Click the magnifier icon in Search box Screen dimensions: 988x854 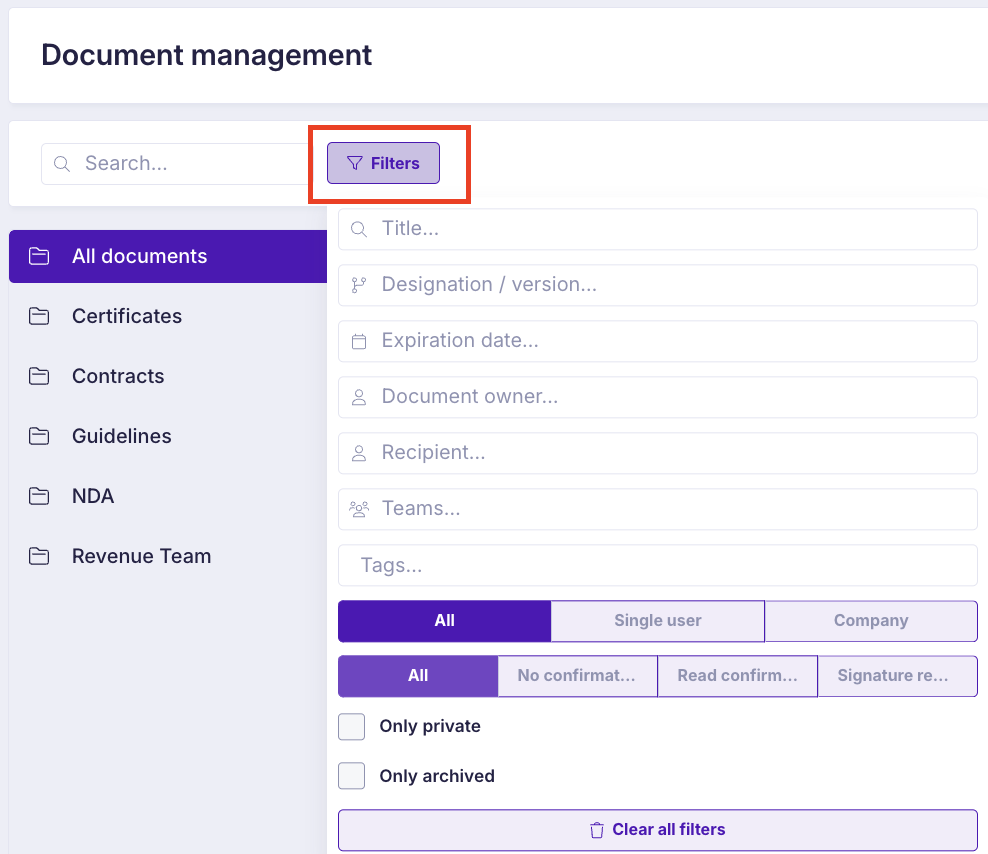tap(62, 164)
